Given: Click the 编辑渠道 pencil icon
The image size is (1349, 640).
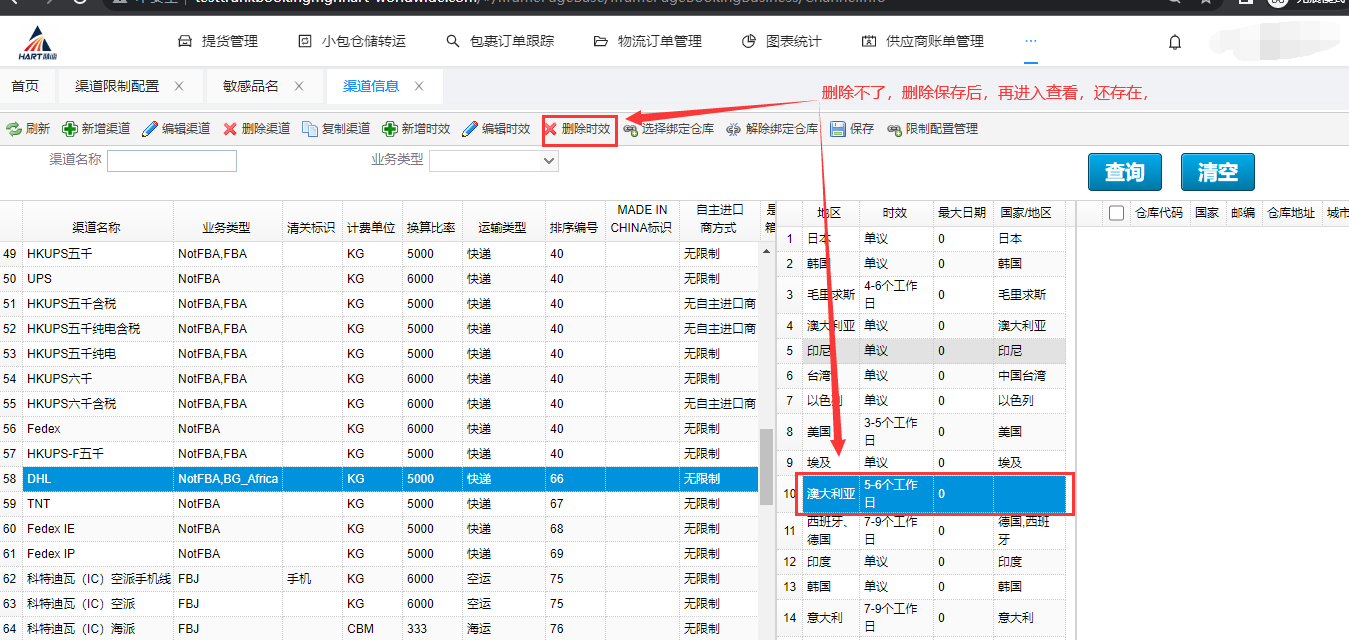Looking at the screenshot, I should click(x=150, y=129).
